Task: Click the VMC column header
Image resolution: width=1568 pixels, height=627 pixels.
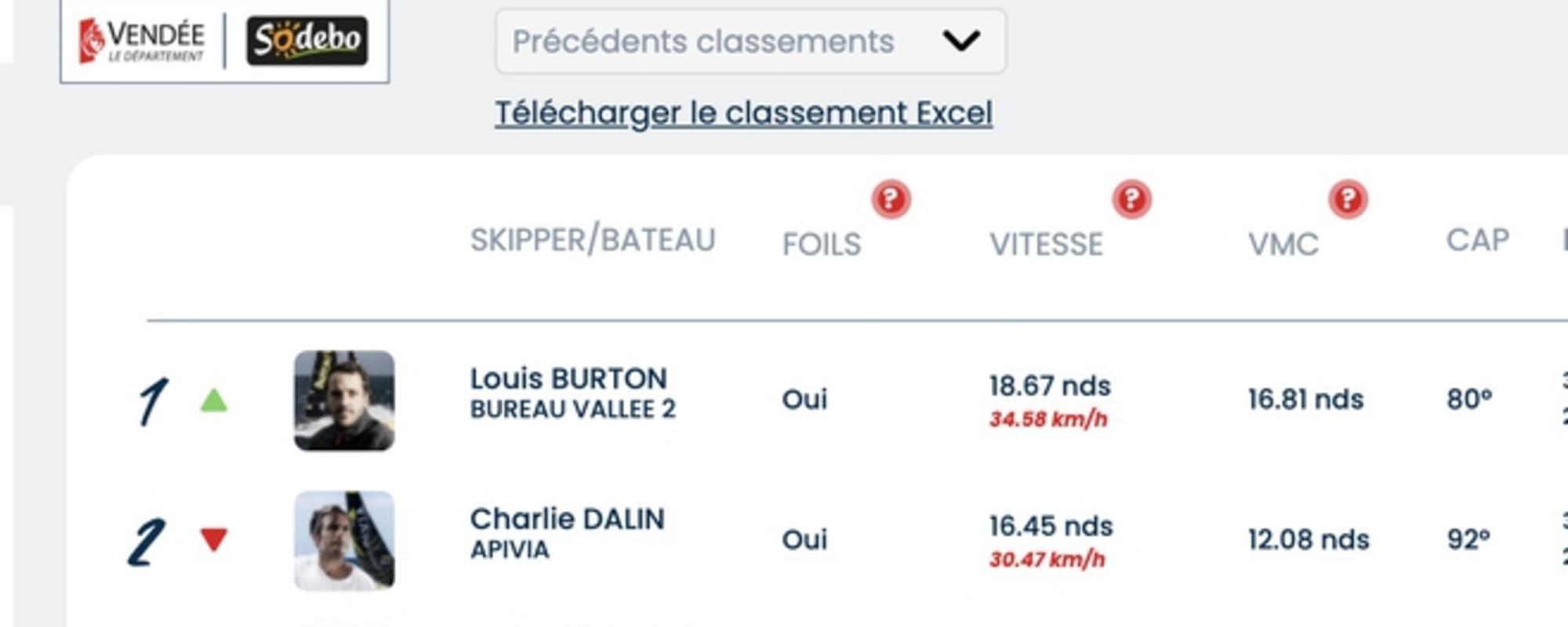Action: [1283, 245]
